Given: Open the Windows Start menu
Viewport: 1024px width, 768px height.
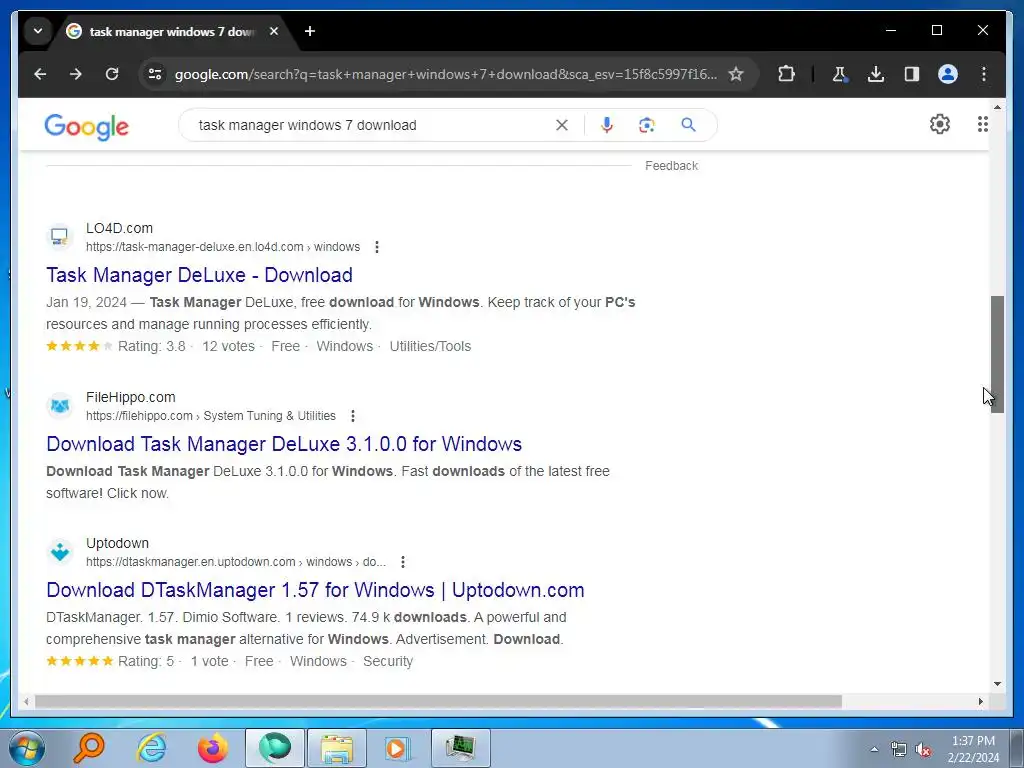Looking at the screenshot, I should pyautogui.click(x=26, y=748).
